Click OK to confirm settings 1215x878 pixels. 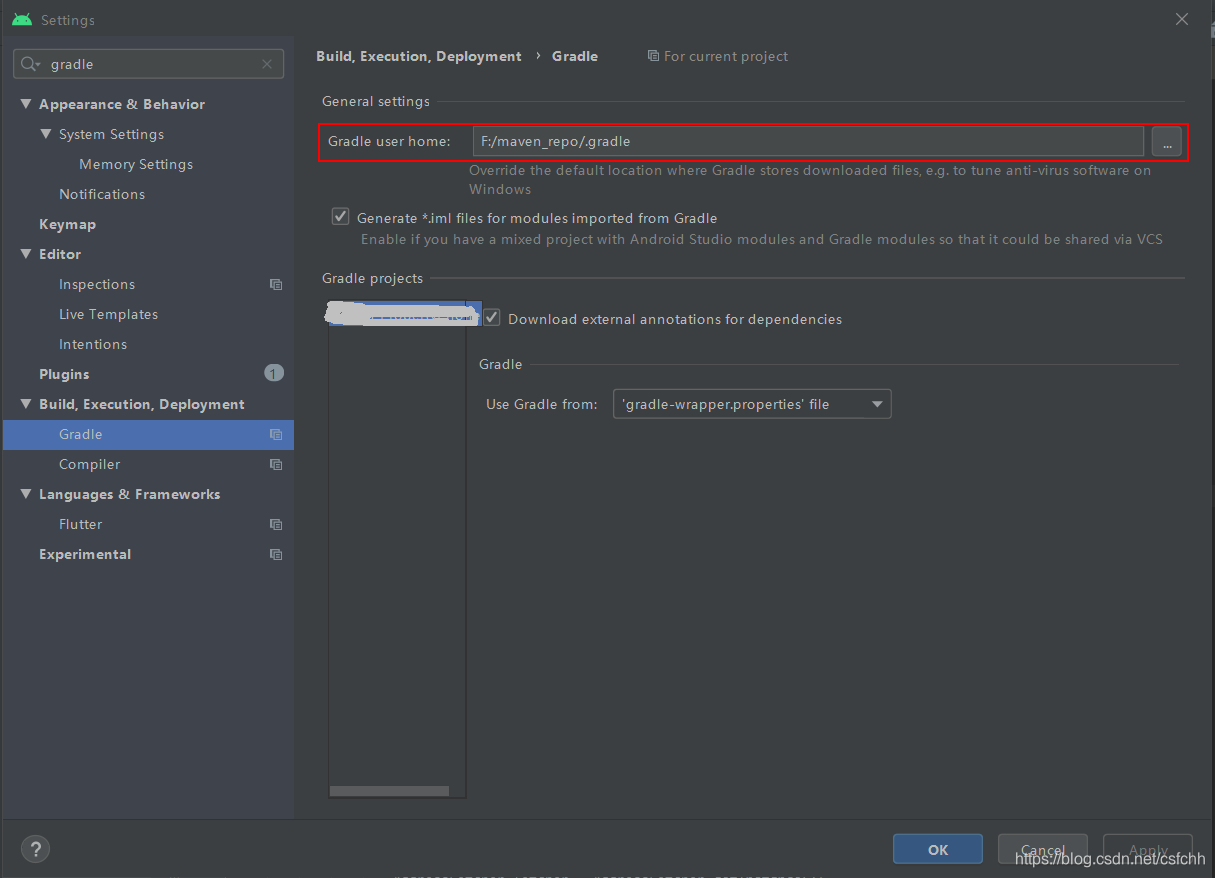(x=938, y=849)
